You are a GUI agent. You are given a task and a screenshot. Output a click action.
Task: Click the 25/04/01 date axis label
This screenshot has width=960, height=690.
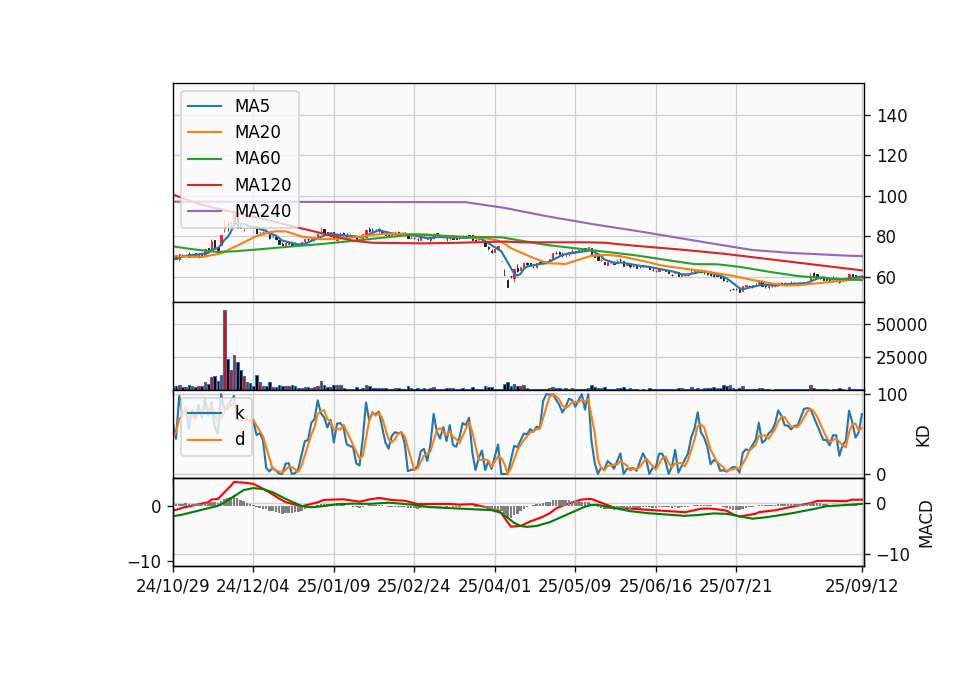tap(495, 586)
